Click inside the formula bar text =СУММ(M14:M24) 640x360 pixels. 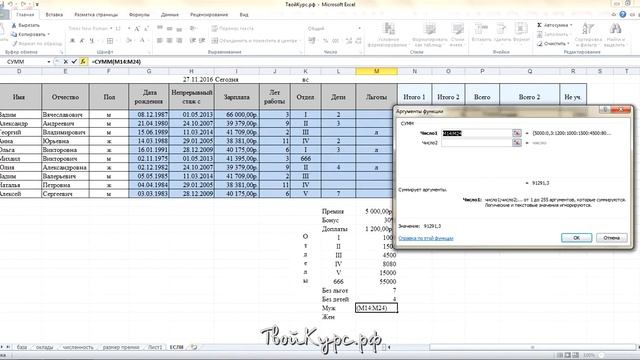coord(117,62)
